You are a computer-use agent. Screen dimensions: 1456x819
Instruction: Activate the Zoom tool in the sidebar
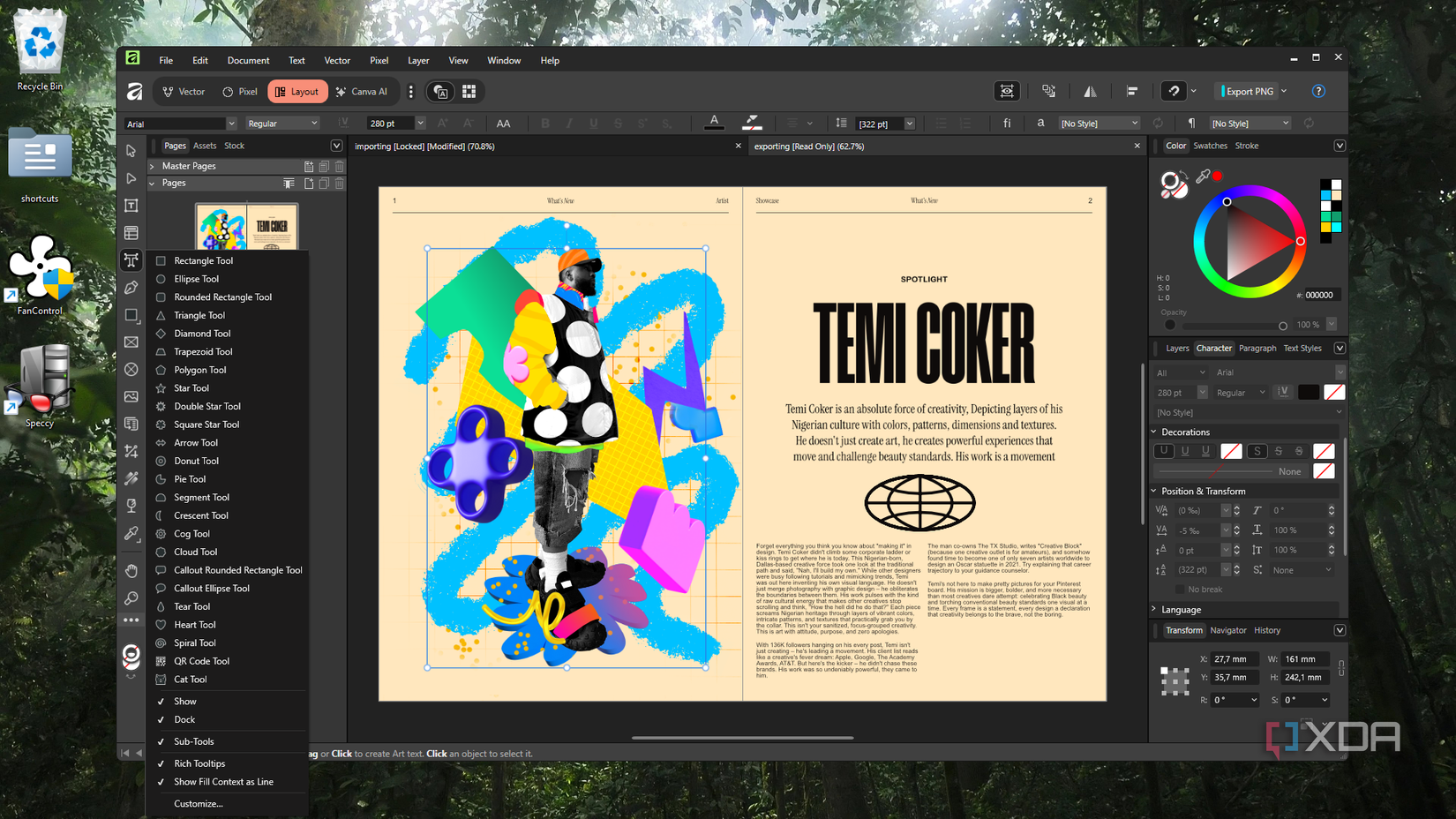click(131, 597)
